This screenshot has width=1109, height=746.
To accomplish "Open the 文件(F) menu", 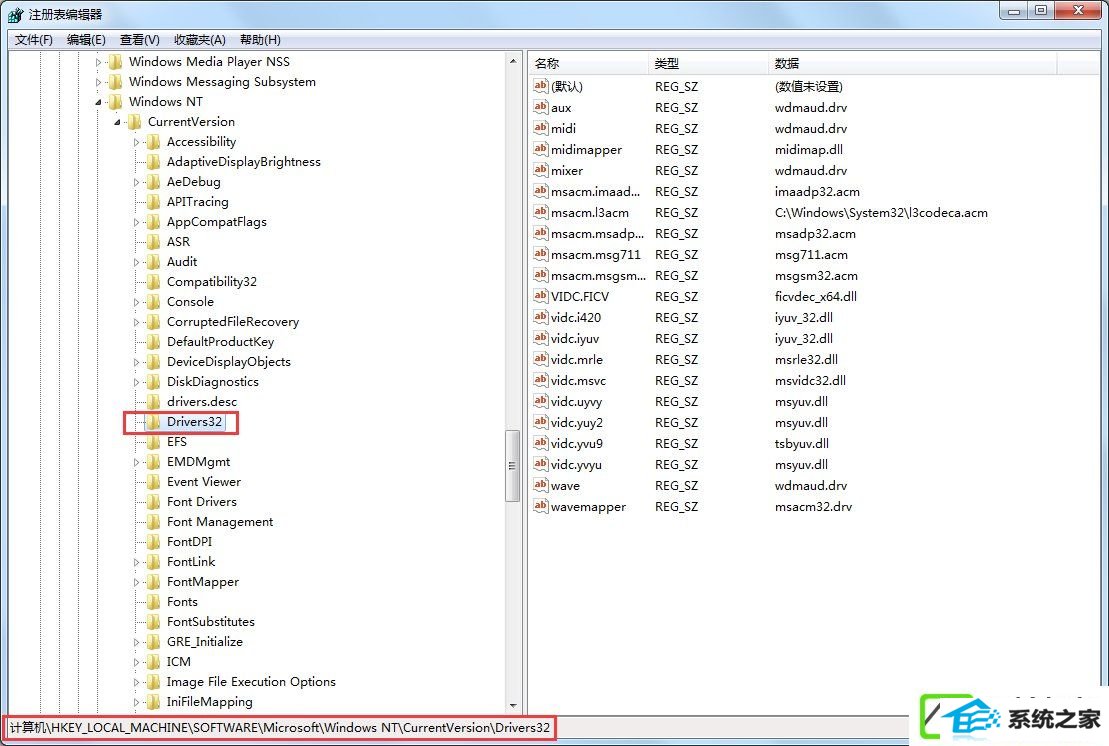I will click(x=33, y=40).
